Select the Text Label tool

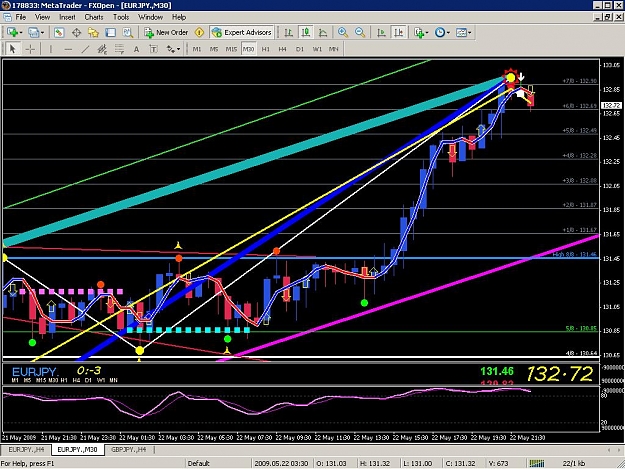pos(153,49)
